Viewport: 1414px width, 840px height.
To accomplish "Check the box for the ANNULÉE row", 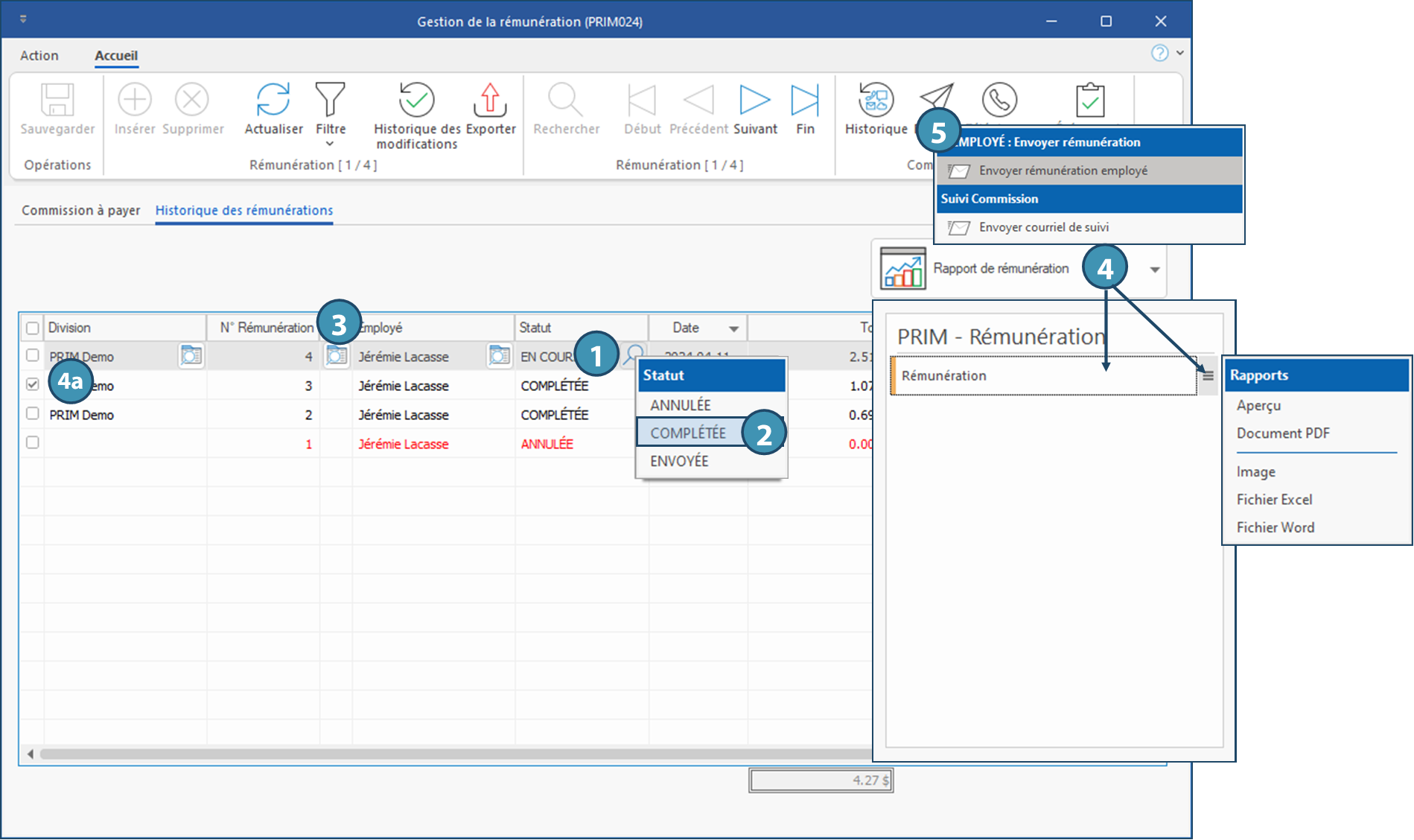I will tap(33, 442).
